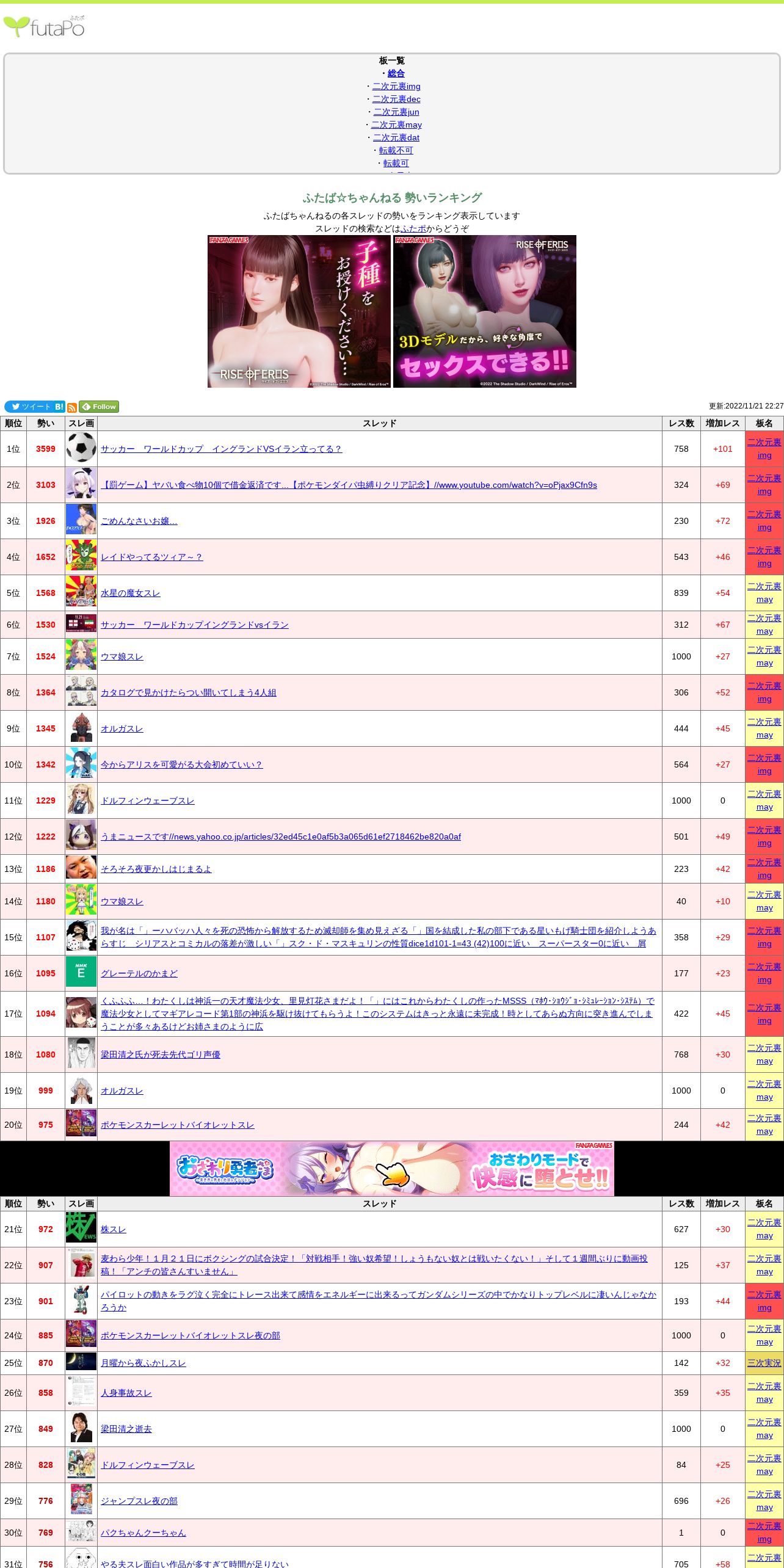Screen dimensions: 784x1568
Task: Open the うまニュースです thread link
Action: click(x=280, y=837)
